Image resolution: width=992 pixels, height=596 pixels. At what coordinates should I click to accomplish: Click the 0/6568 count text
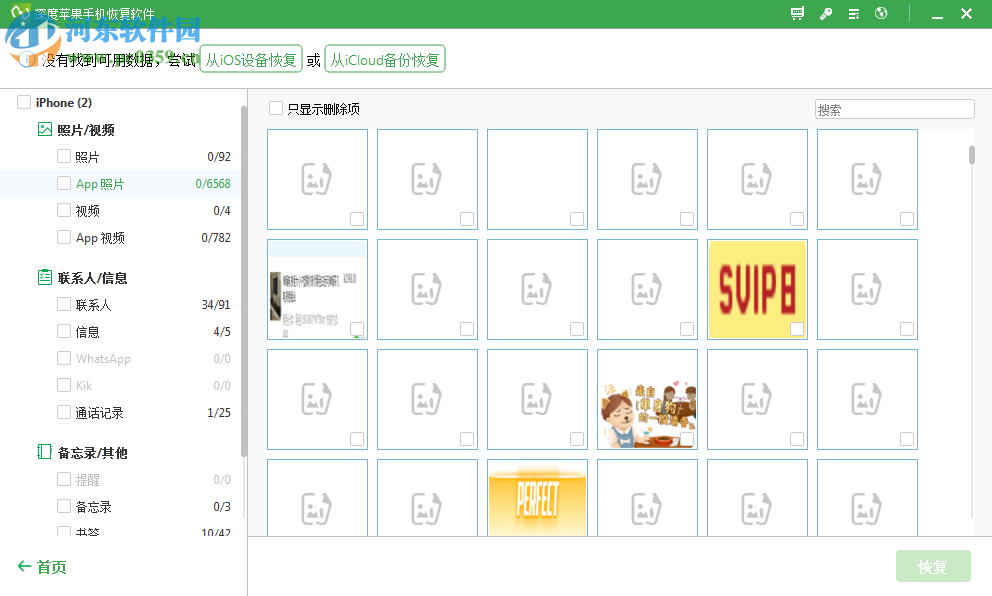[x=213, y=183]
